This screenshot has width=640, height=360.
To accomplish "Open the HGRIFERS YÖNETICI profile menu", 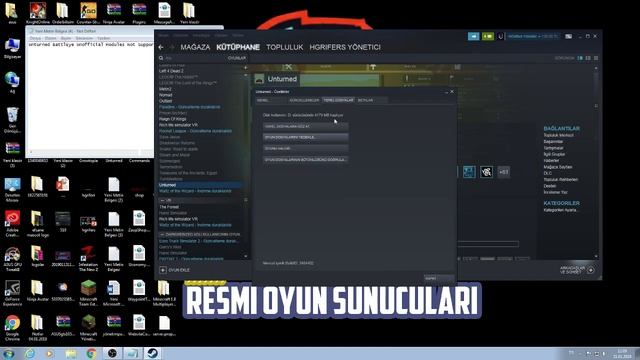I will click(x=345, y=47).
